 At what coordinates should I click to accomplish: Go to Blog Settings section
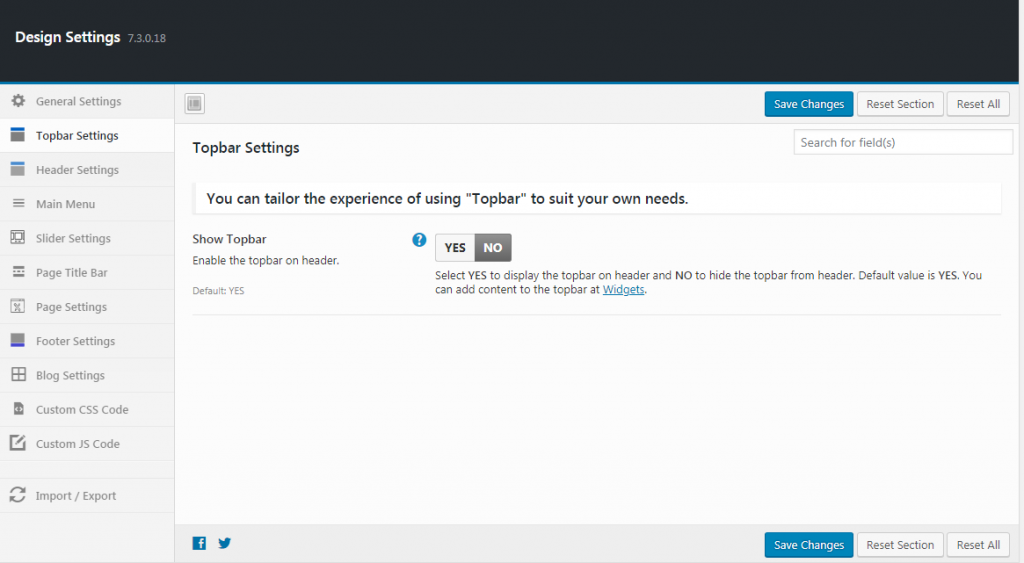point(87,376)
